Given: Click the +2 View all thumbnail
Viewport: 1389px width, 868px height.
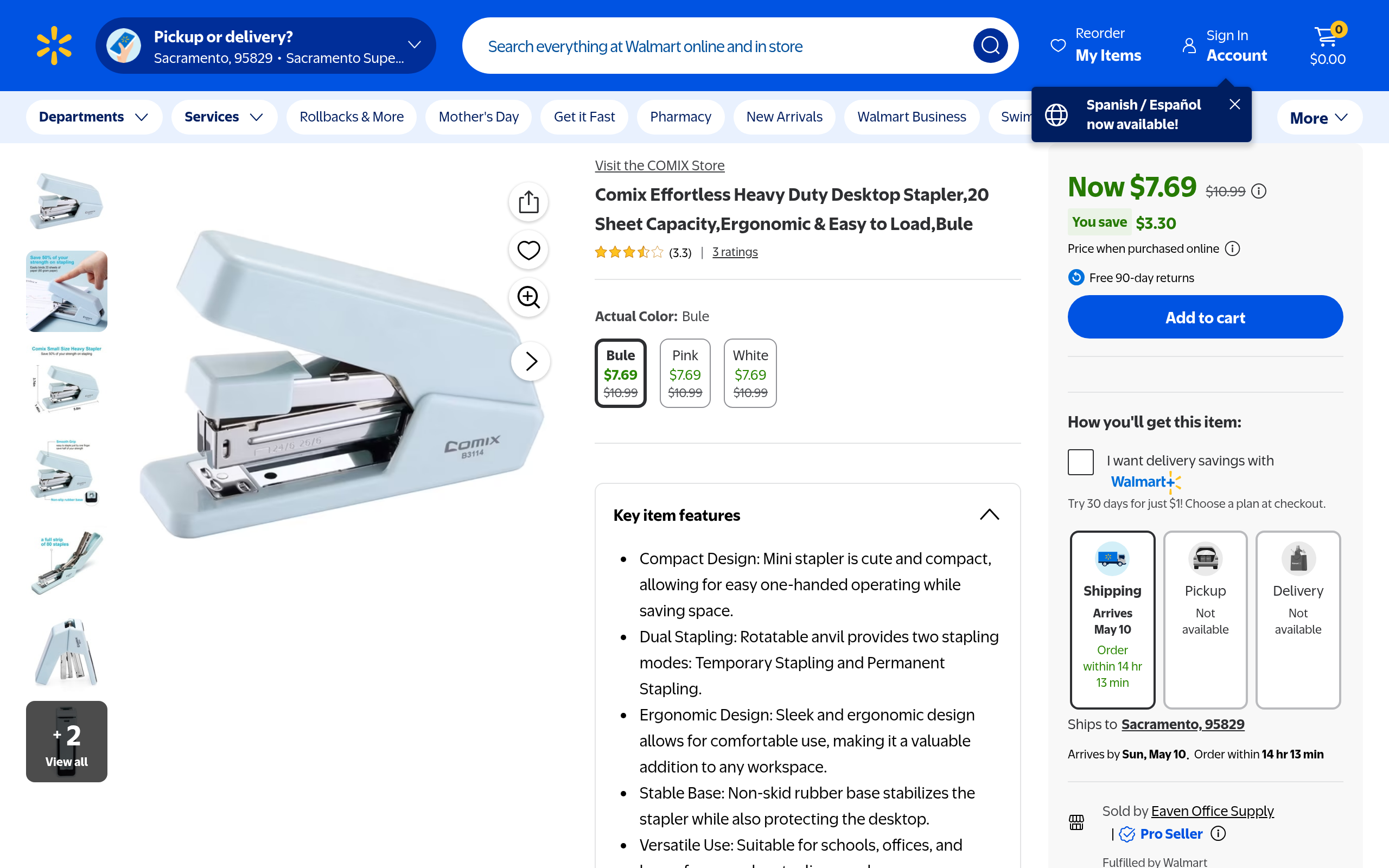Looking at the screenshot, I should pyautogui.click(x=67, y=742).
